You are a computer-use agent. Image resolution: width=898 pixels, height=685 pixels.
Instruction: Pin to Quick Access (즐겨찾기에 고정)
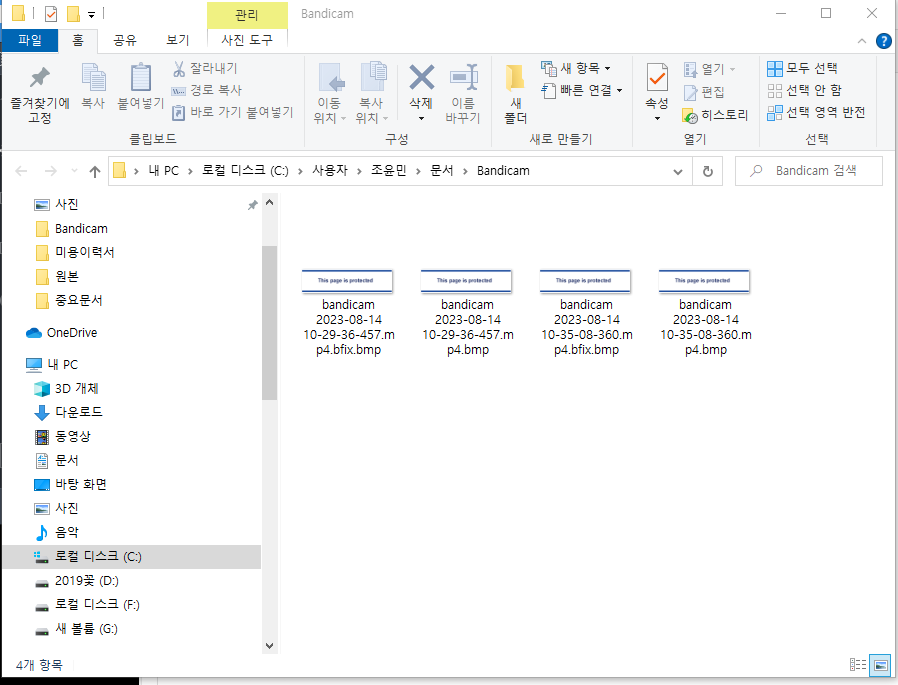coord(40,95)
